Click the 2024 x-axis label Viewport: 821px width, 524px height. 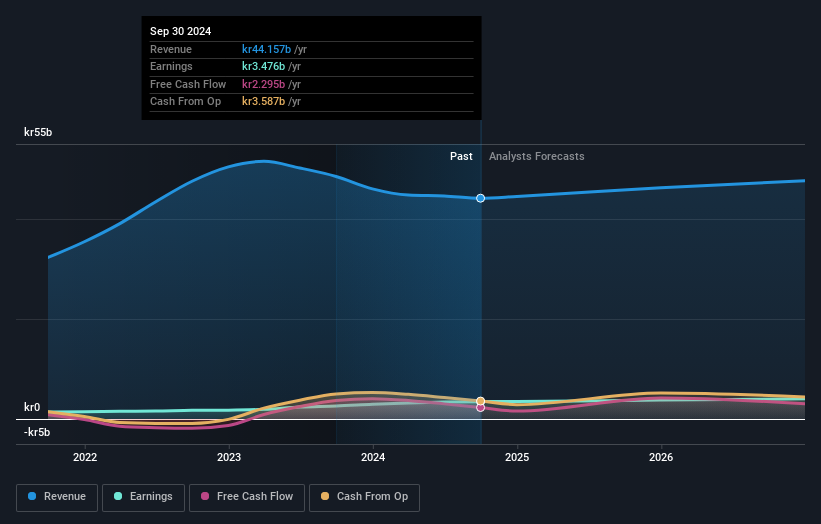click(x=373, y=457)
